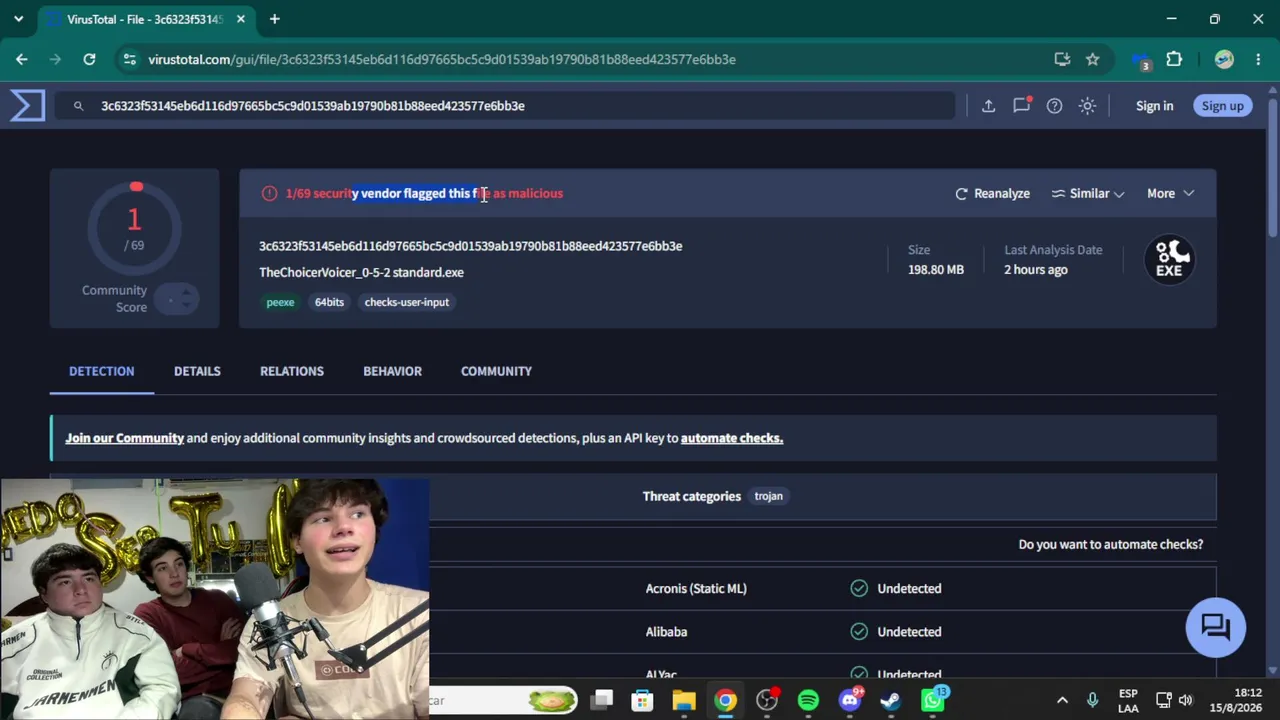Click file name TheChoicerVoicer_0-5-2 standard.exe
Screen dimensions: 1280x720
[x=361, y=272]
